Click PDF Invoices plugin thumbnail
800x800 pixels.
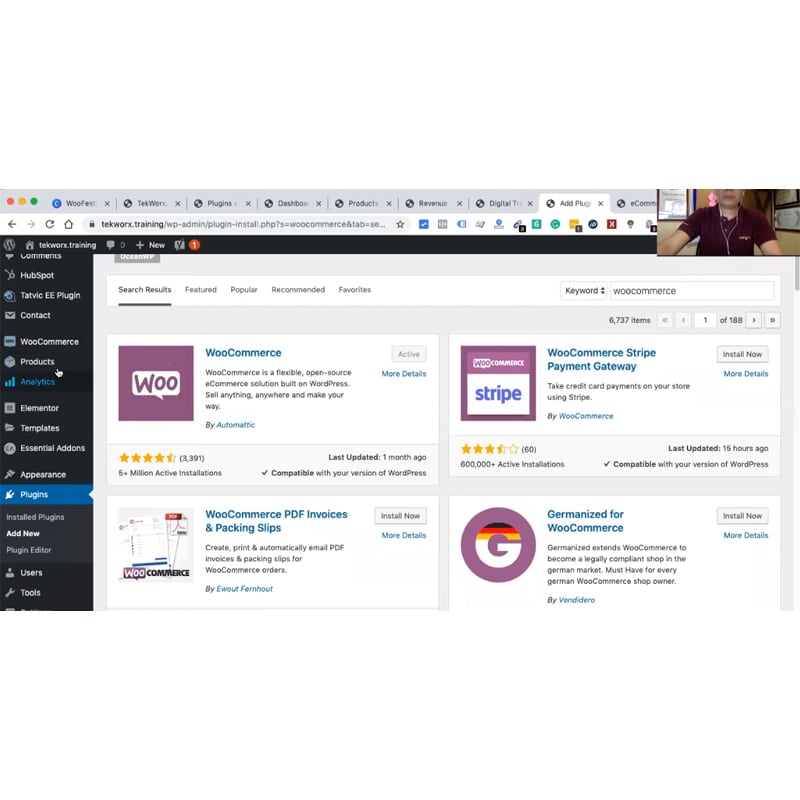pos(156,544)
